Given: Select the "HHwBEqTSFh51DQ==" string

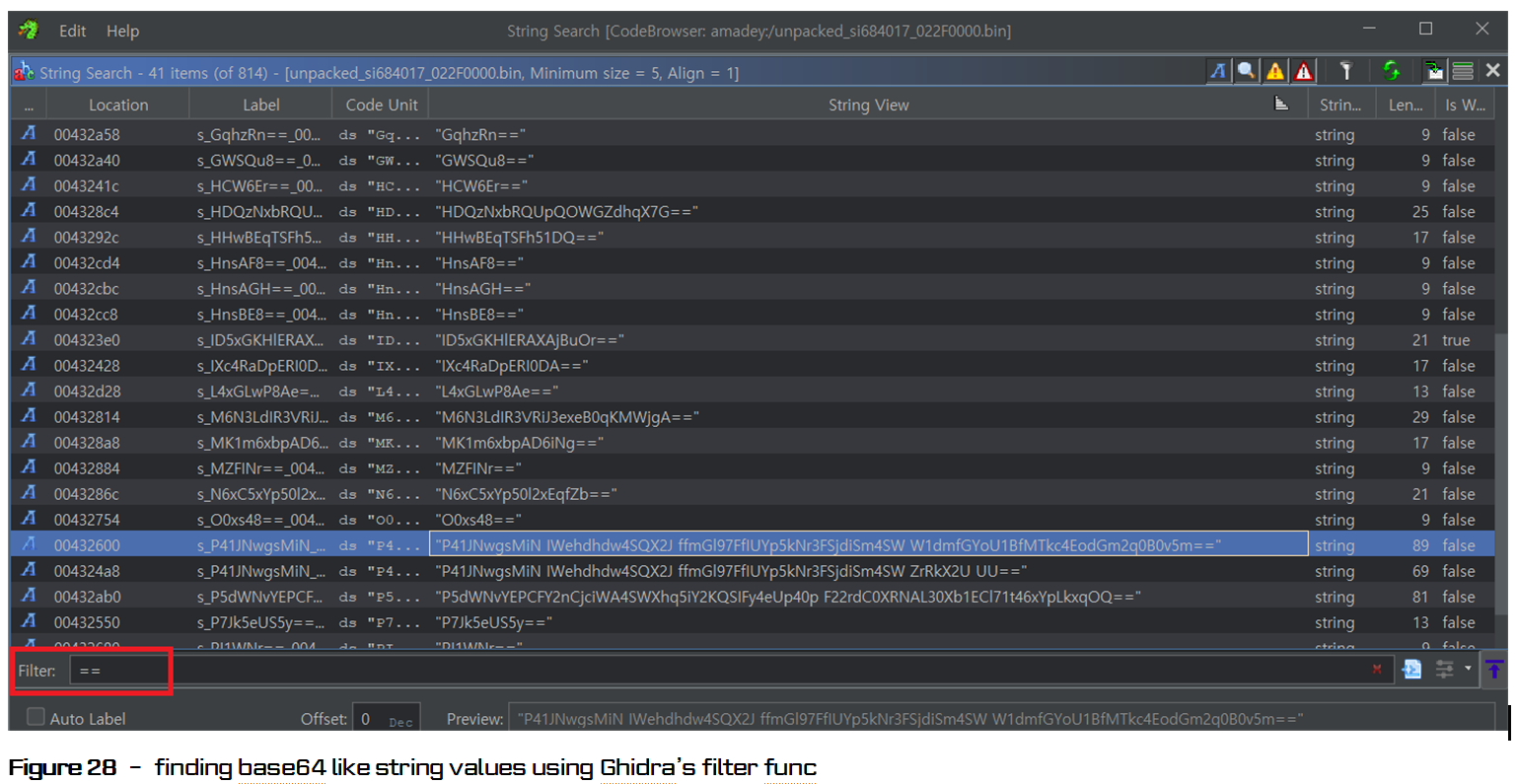Looking at the screenshot, I should (519, 237).
